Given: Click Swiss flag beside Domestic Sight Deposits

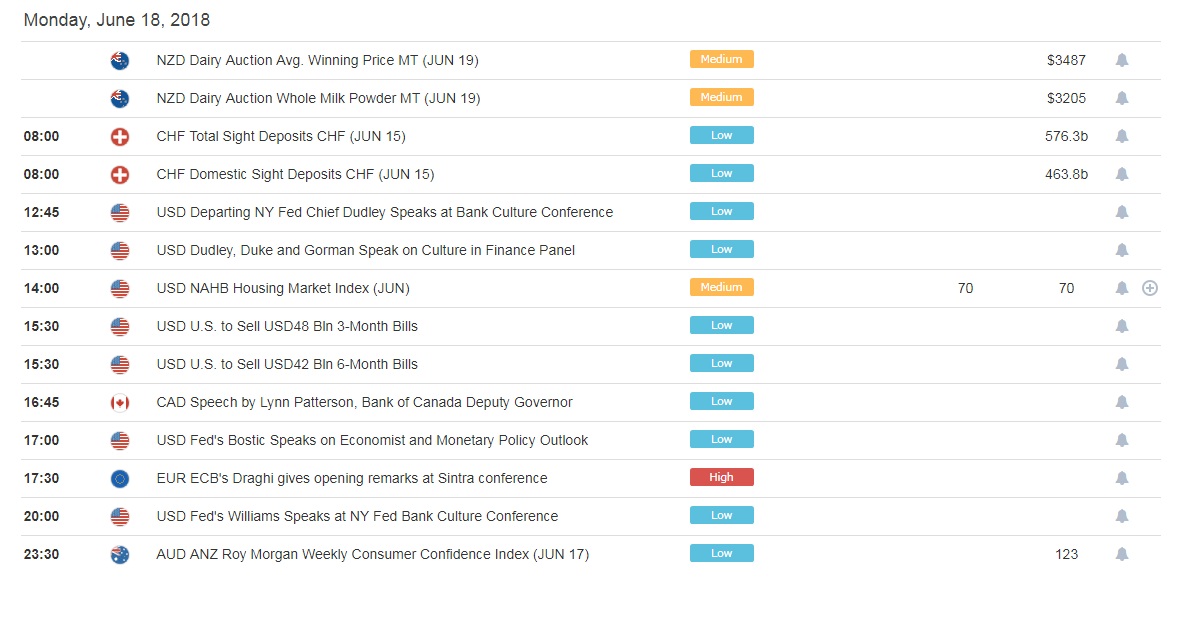Looking at the screenshot, I should 120,175.
